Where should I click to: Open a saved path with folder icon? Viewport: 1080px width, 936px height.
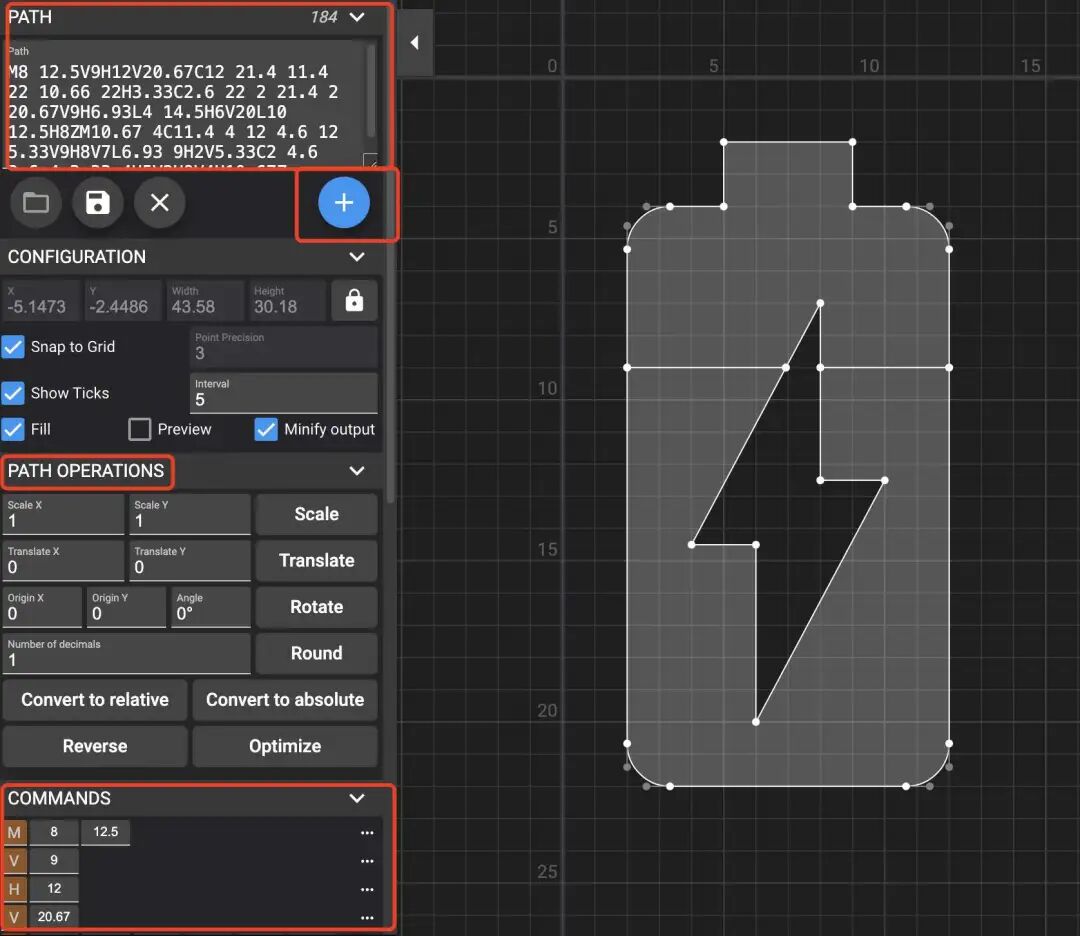36,202
